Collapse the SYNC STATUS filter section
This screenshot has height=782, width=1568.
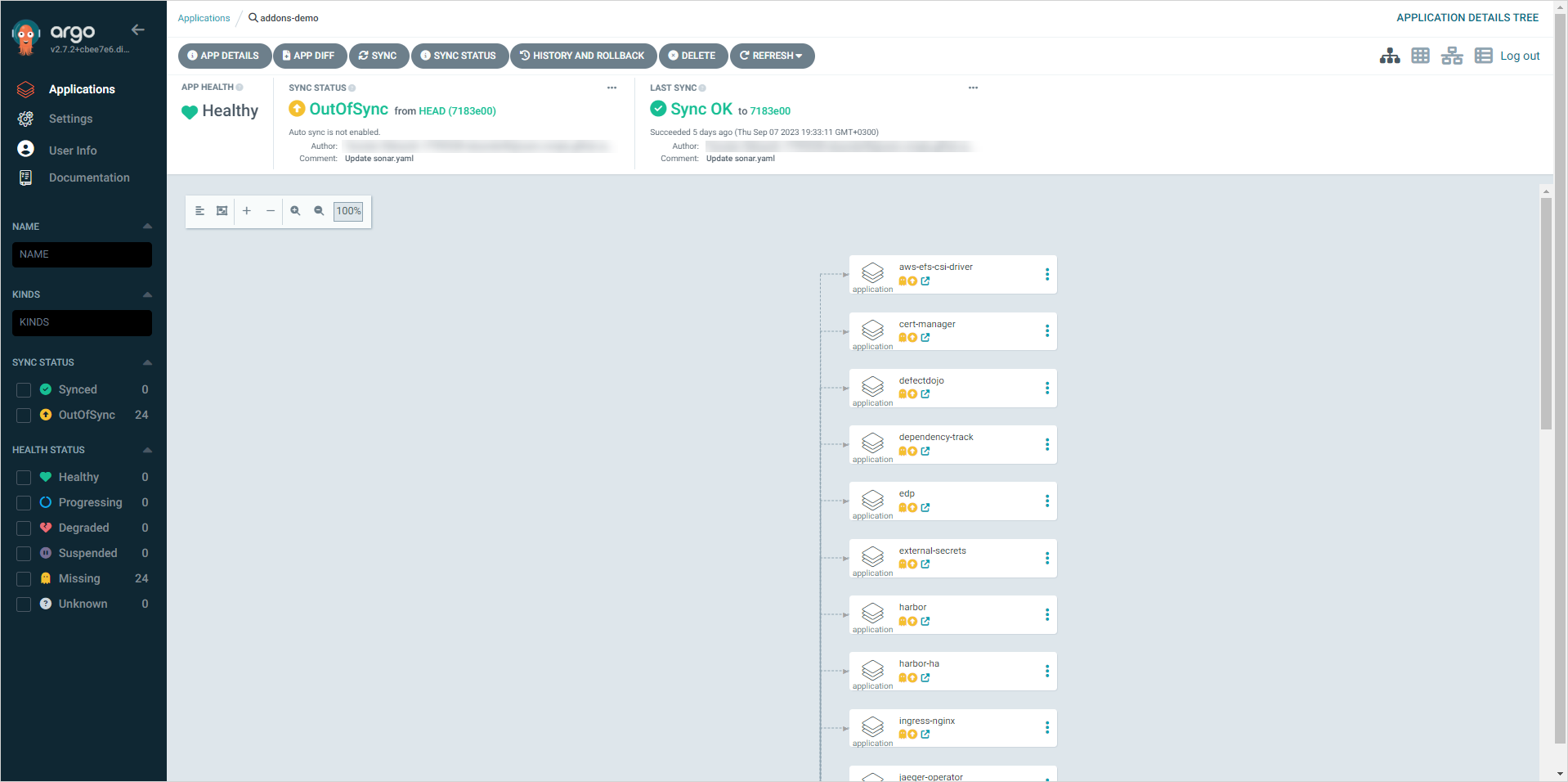point(147,362)
